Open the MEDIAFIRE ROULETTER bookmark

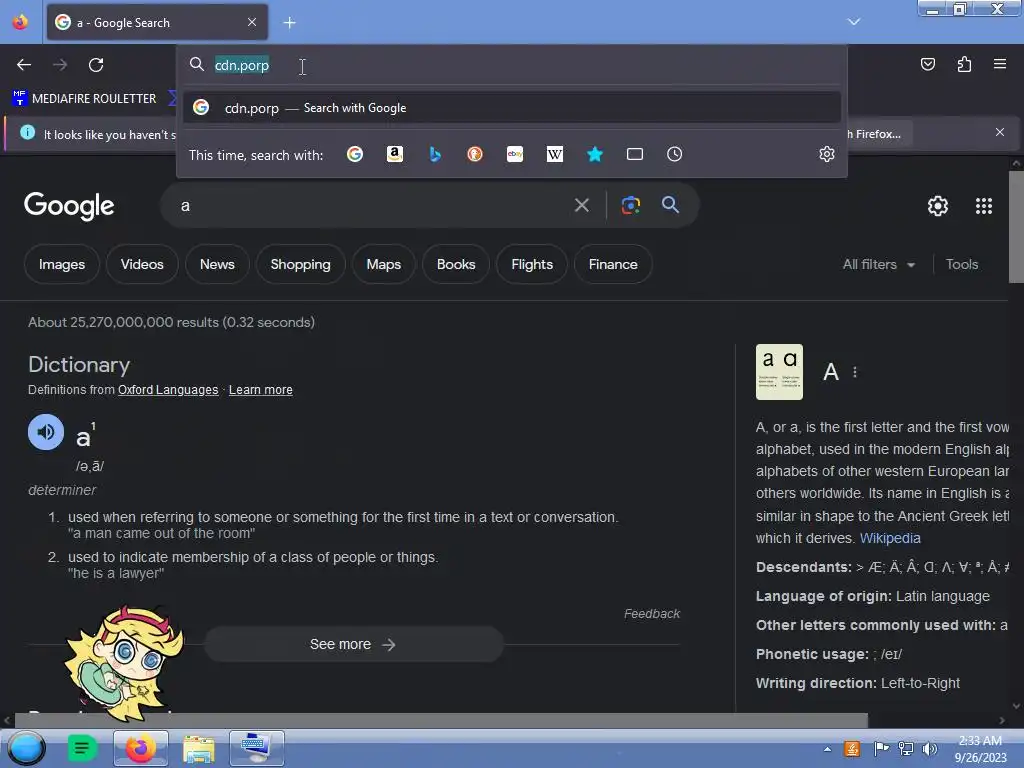tap(85, 99)
